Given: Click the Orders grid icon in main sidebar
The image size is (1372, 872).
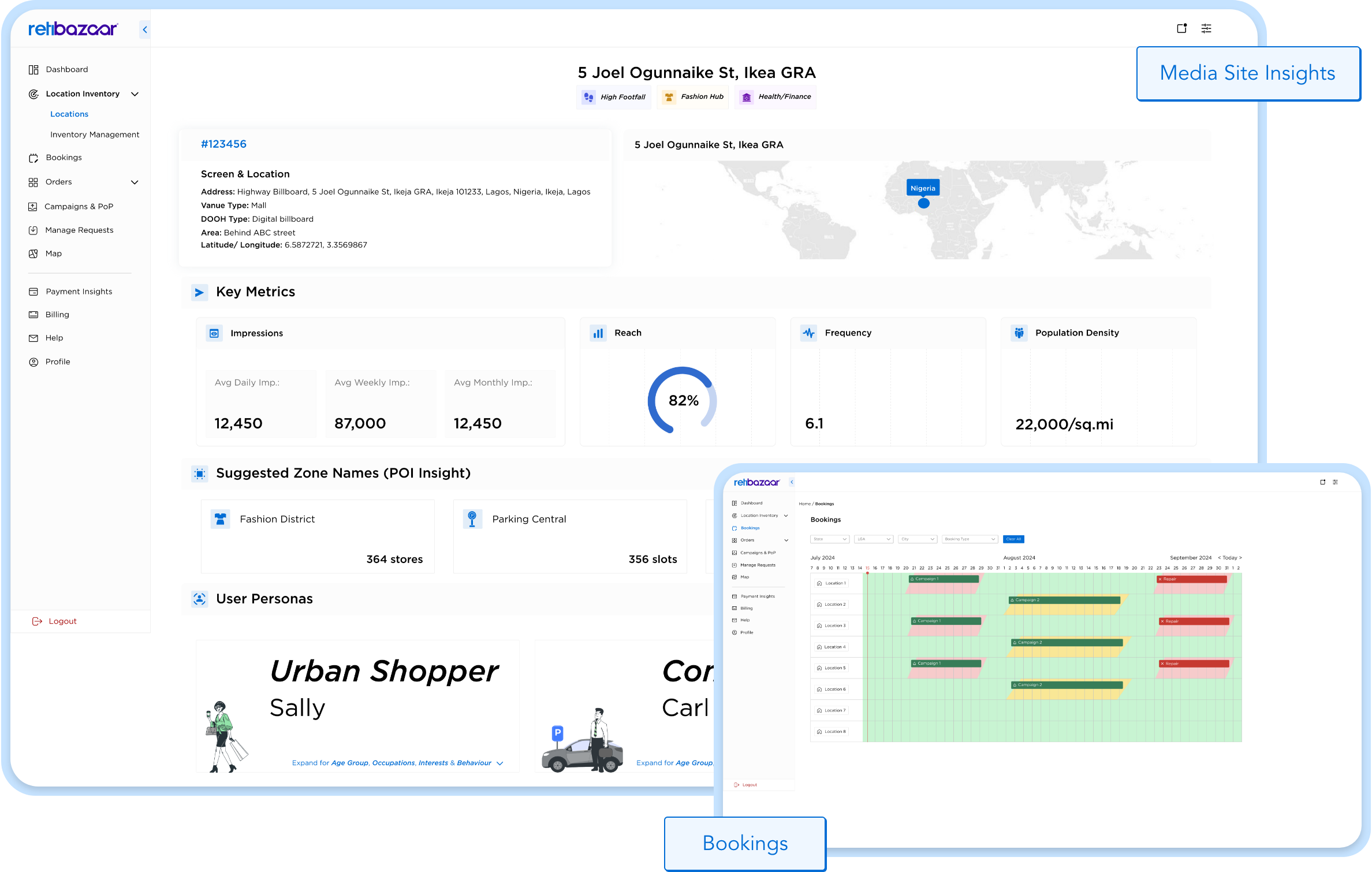Looking at the screenshot, I should pos(33,182).
